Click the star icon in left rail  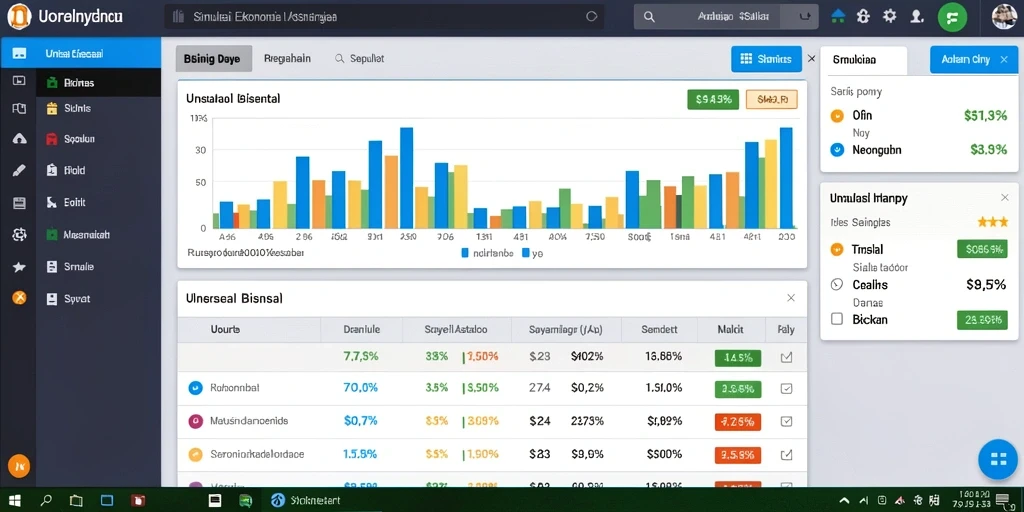19,266
